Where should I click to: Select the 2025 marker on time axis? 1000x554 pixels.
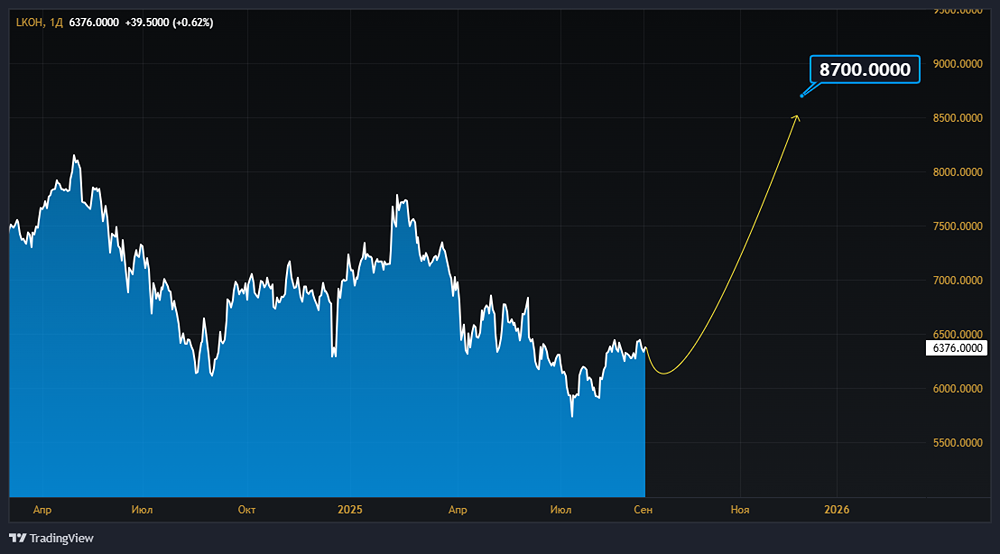click(x=349, y=509)
